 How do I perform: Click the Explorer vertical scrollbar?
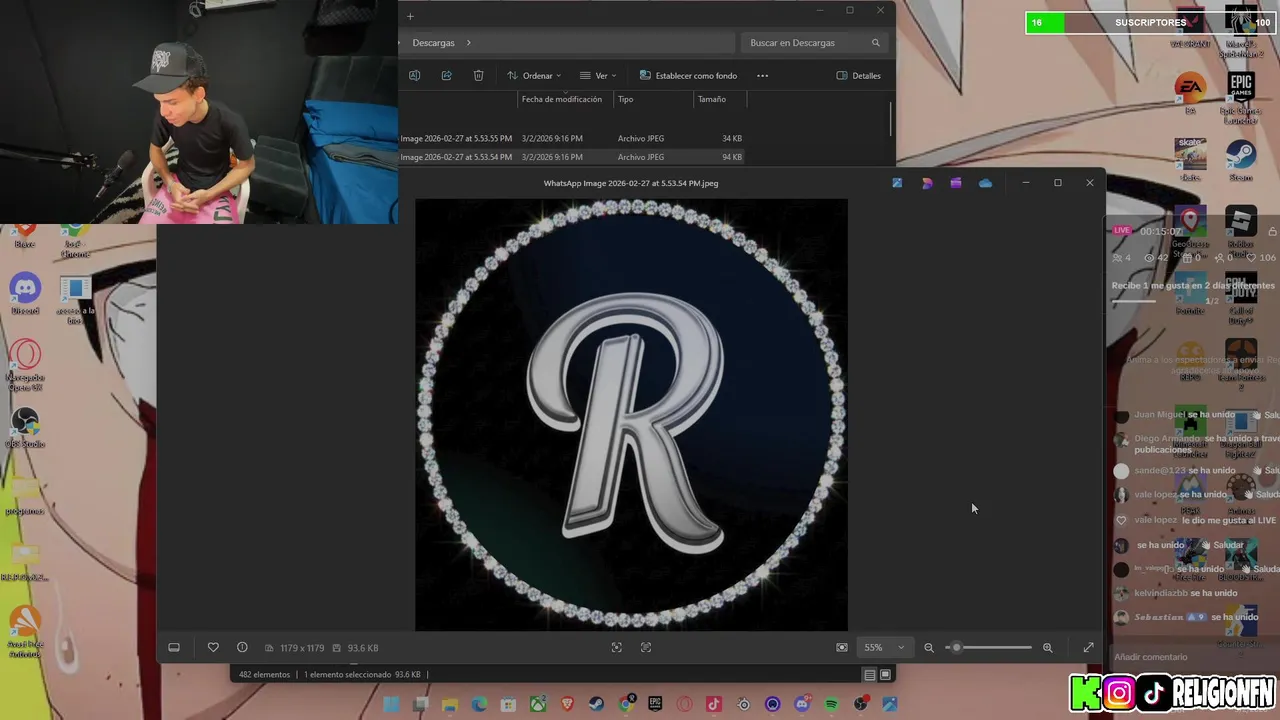point(890,118)
